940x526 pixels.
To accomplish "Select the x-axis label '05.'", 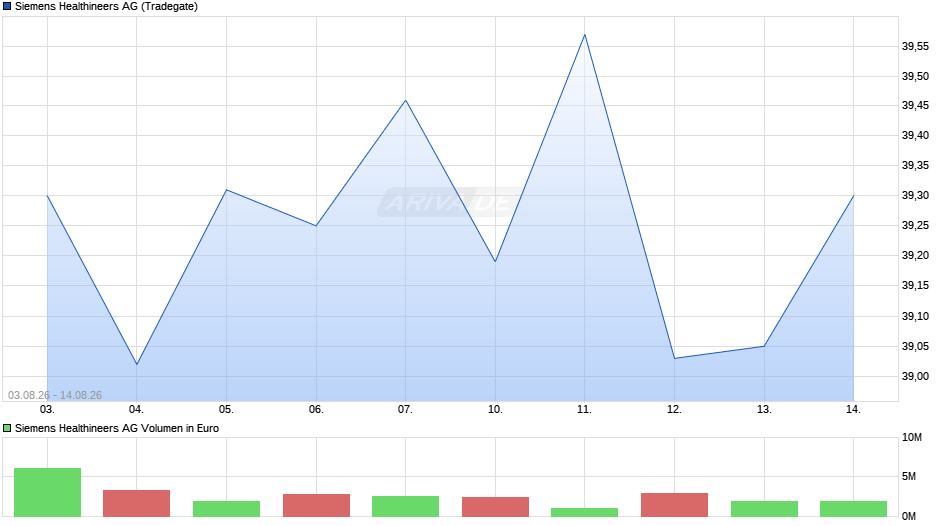I will [226, 410].
